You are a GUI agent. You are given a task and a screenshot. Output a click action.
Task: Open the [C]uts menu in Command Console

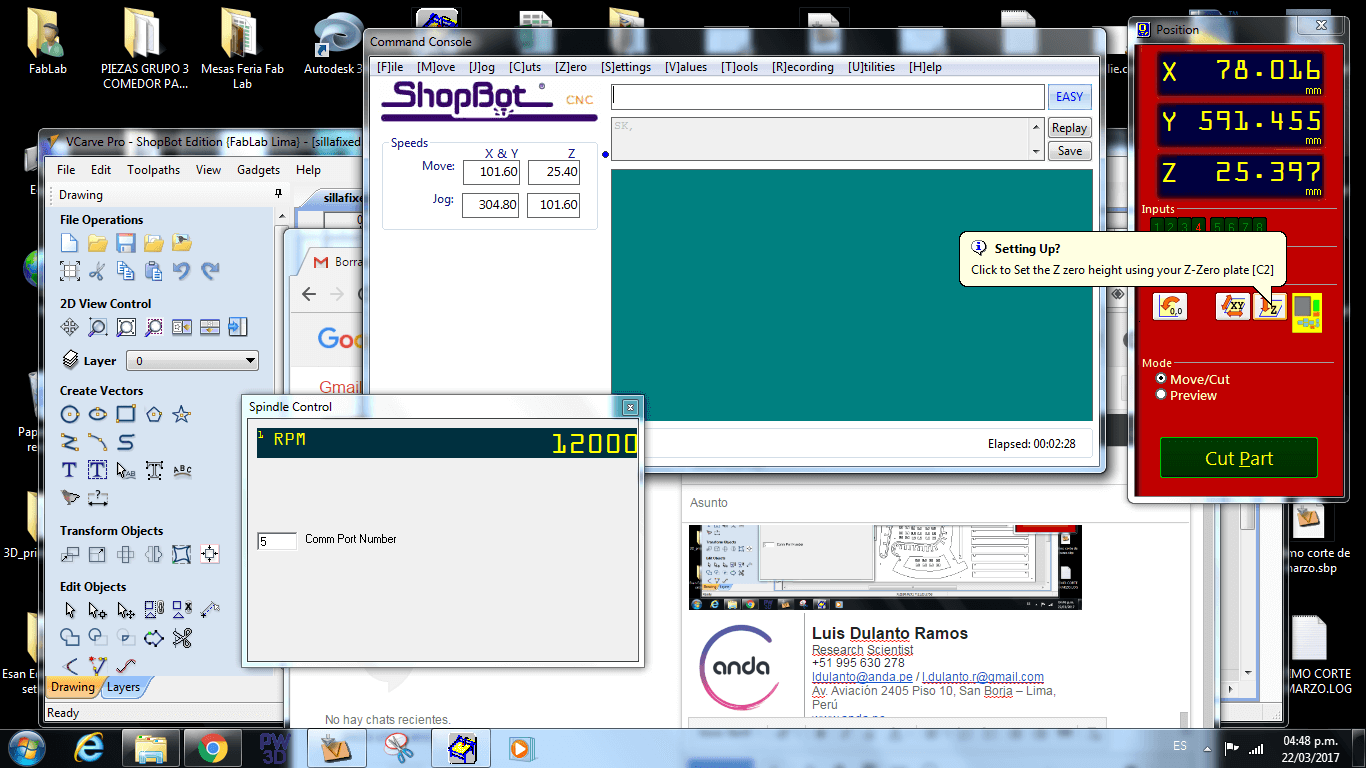525,67
